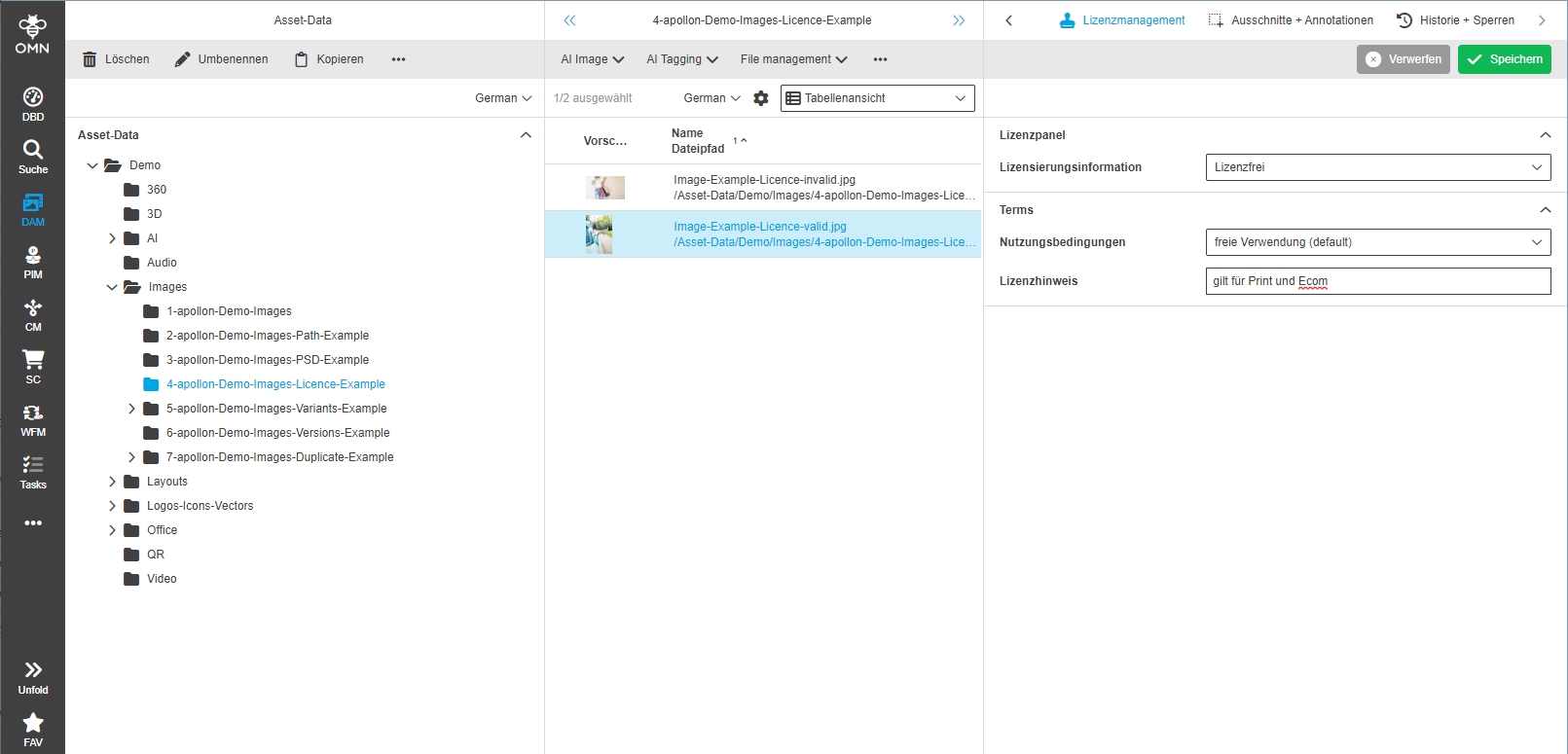The height and width of the screenshot is (754, 1568).
Task: Open the Lizensierungsinformation dropdown
Action: pyautogui.click(x=1377, y=167)
